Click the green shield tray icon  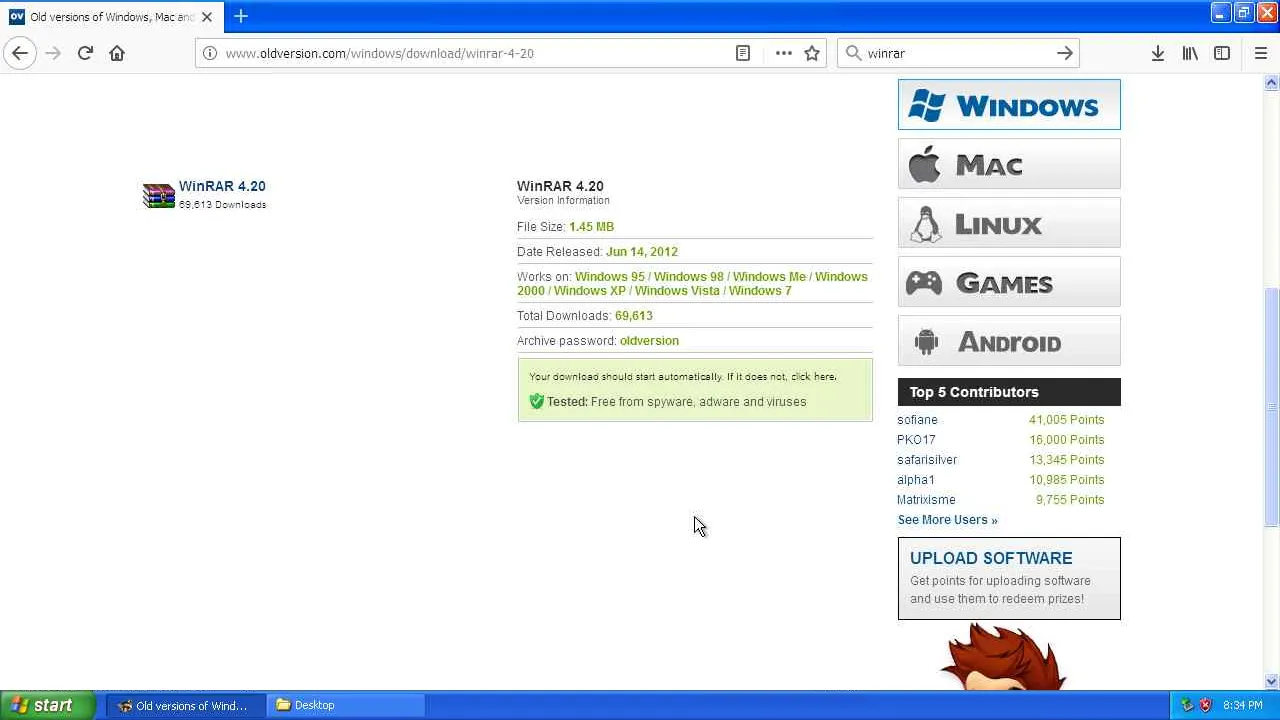1187,705
